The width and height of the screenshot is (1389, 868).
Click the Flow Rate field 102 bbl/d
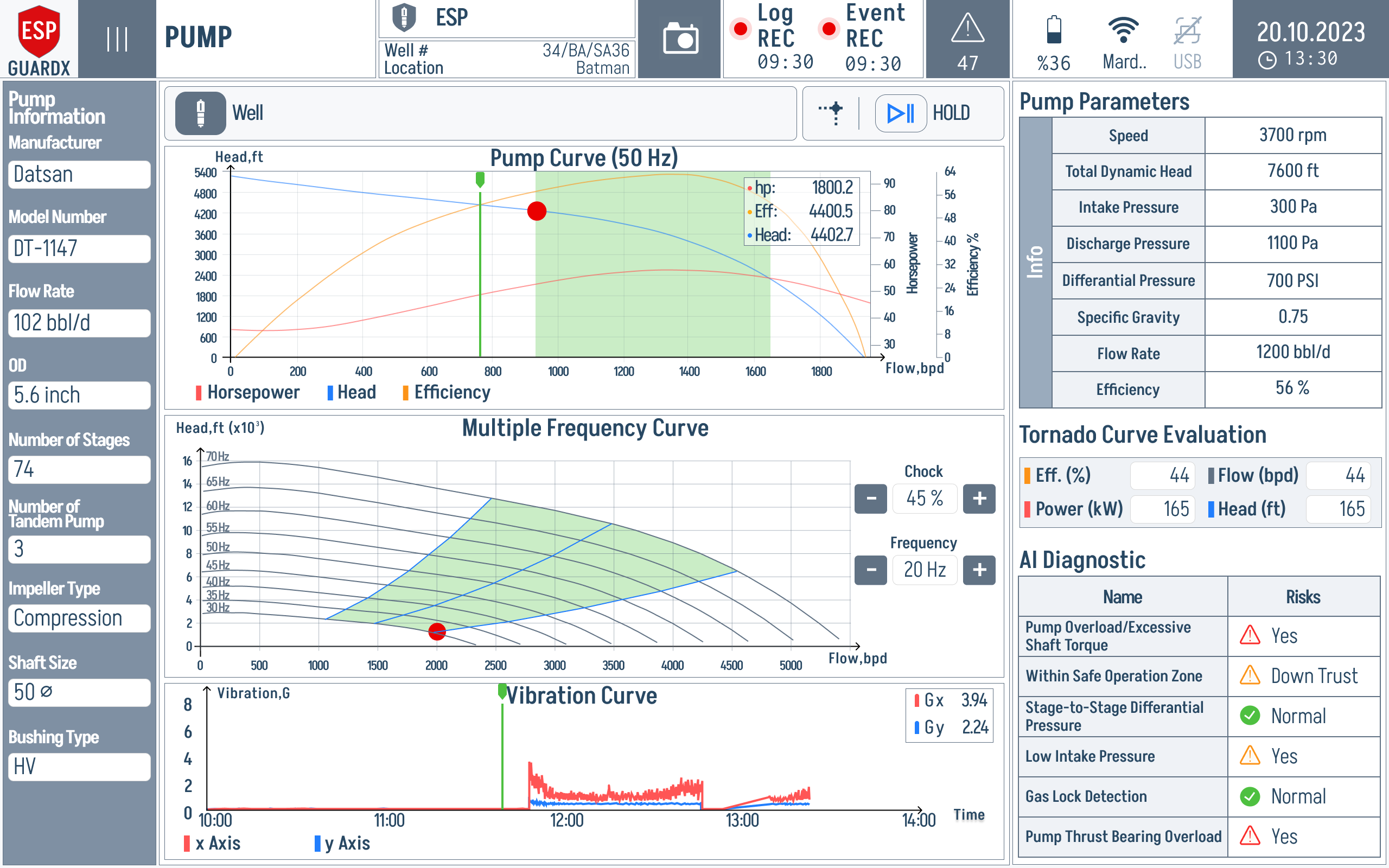coord(79,323)
